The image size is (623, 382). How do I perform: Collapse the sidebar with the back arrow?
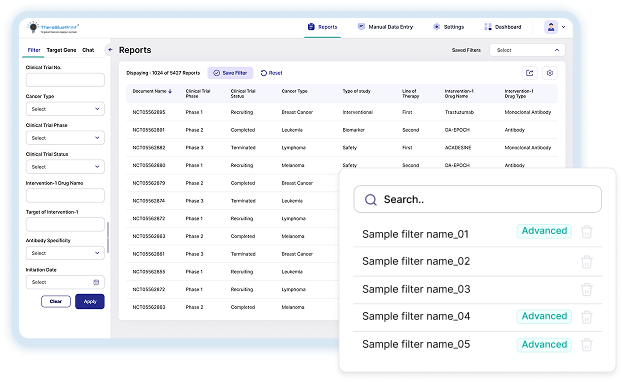(110, 50)
